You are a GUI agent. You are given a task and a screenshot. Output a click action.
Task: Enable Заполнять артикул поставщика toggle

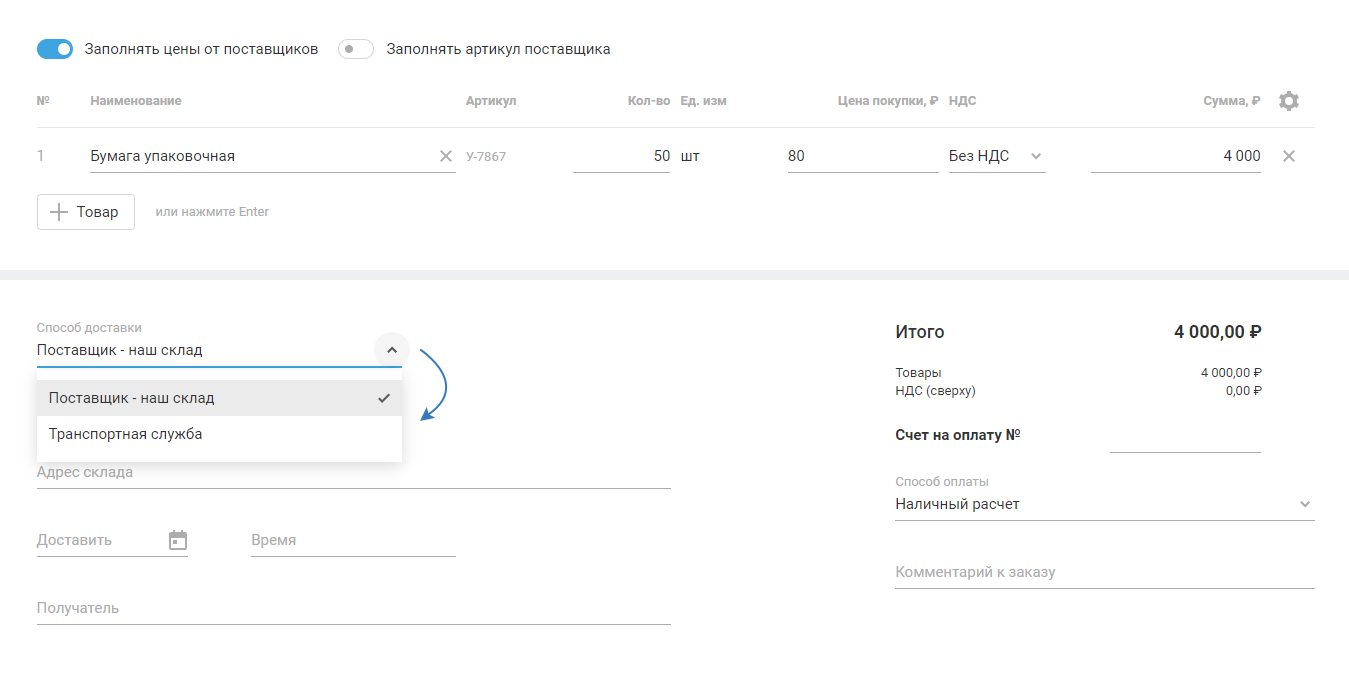coord(355,49)
